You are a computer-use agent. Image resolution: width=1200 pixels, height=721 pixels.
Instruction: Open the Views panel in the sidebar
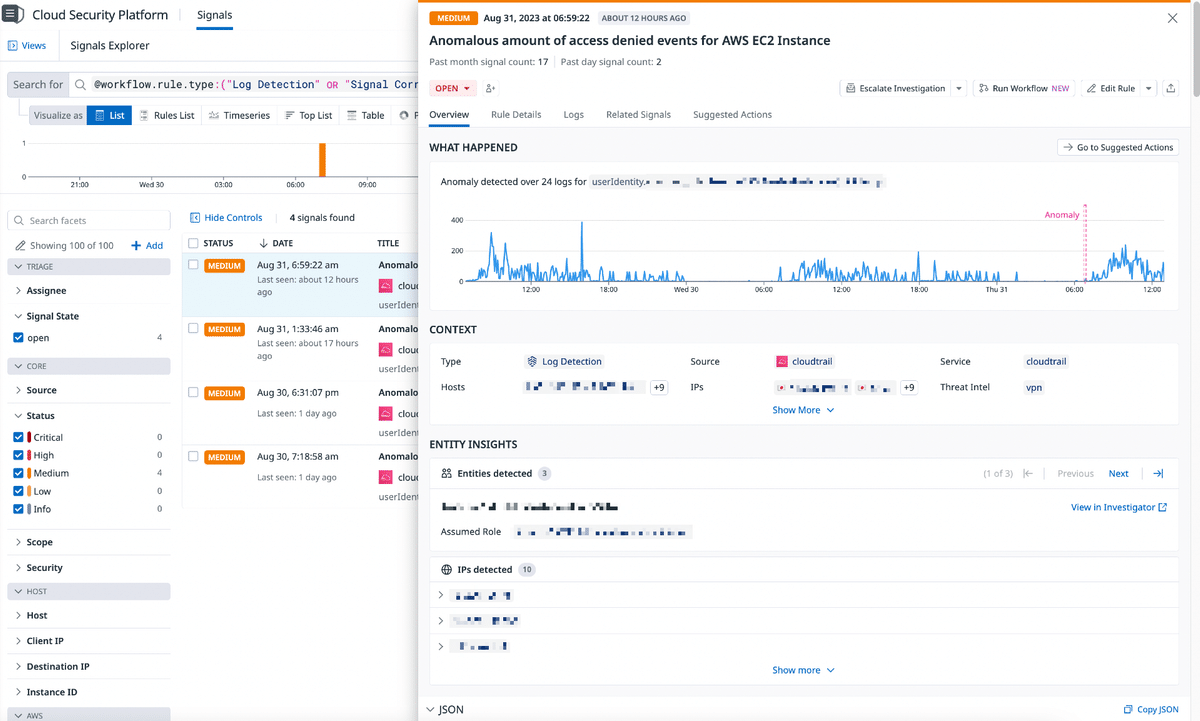pos(28,45)
